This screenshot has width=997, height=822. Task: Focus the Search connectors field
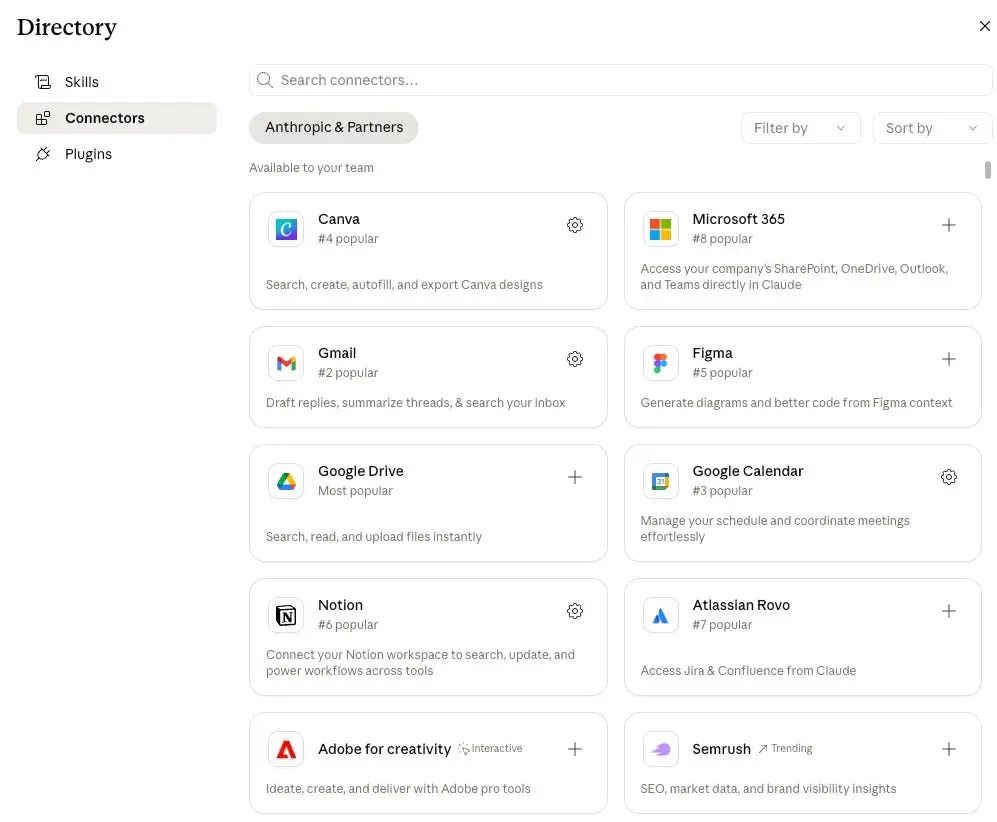click(x=621, y=80)
